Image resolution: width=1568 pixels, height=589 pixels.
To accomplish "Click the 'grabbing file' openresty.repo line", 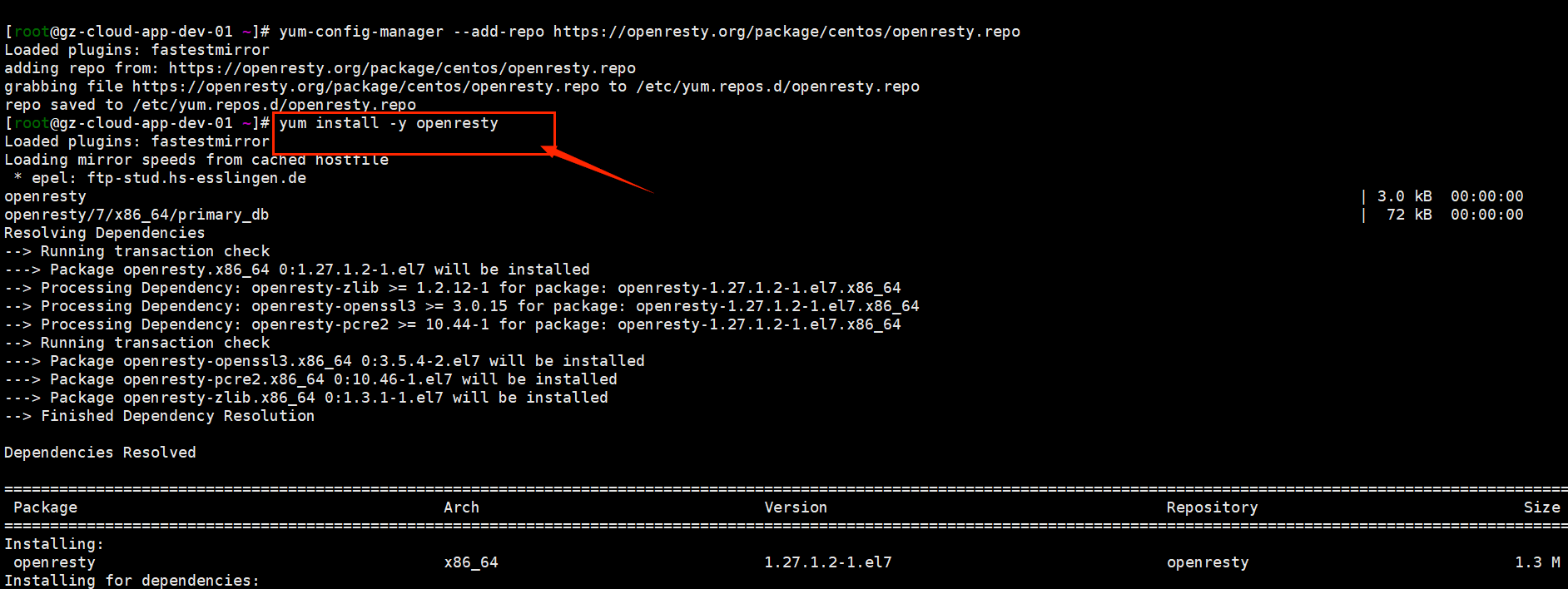I will 462,87.
